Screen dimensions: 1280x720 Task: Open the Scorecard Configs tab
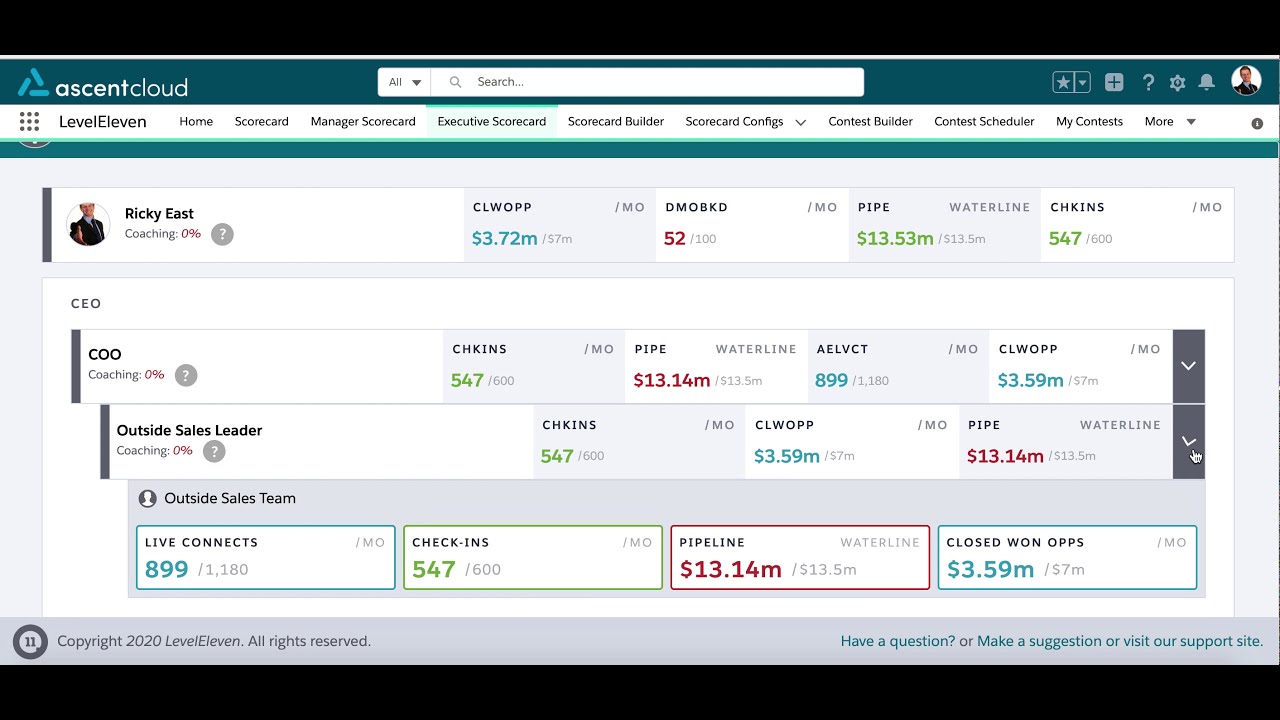point(734,121)
